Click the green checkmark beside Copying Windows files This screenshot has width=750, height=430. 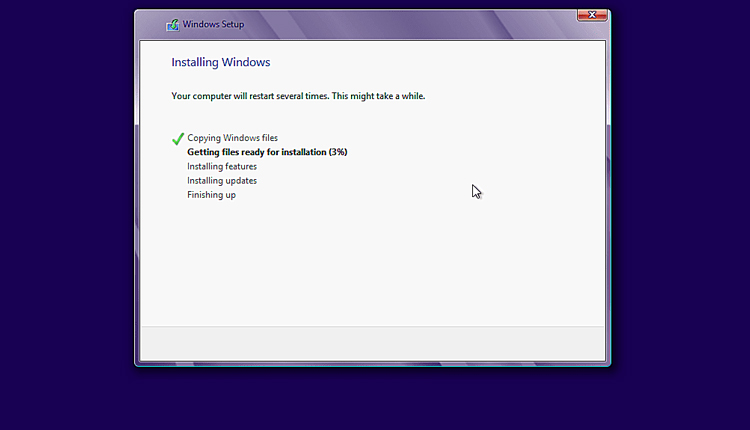178,139
